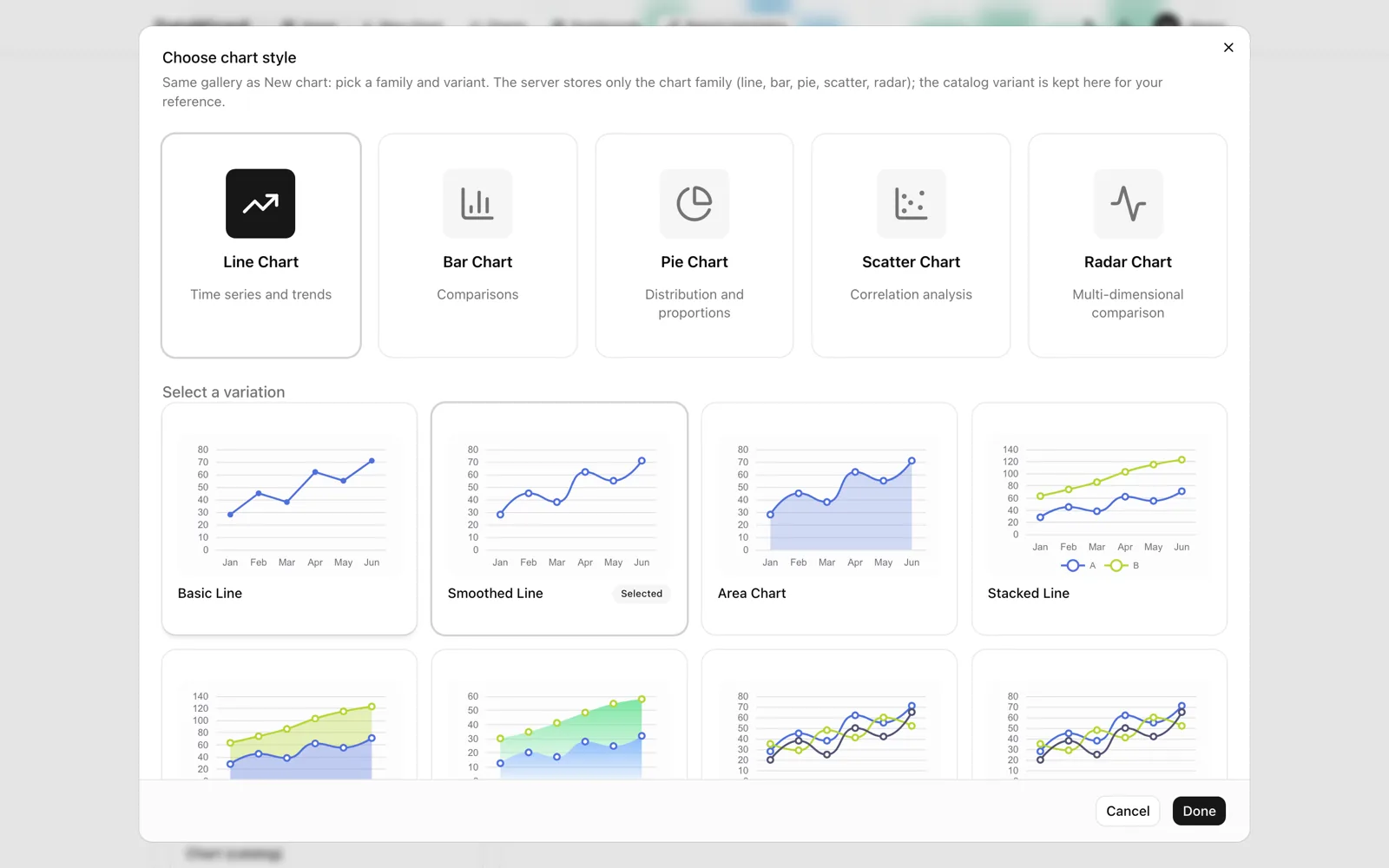The height and width of the screenshot is (868, 1389).
Task: Confirm the selection with Done
Action: 1199,811
